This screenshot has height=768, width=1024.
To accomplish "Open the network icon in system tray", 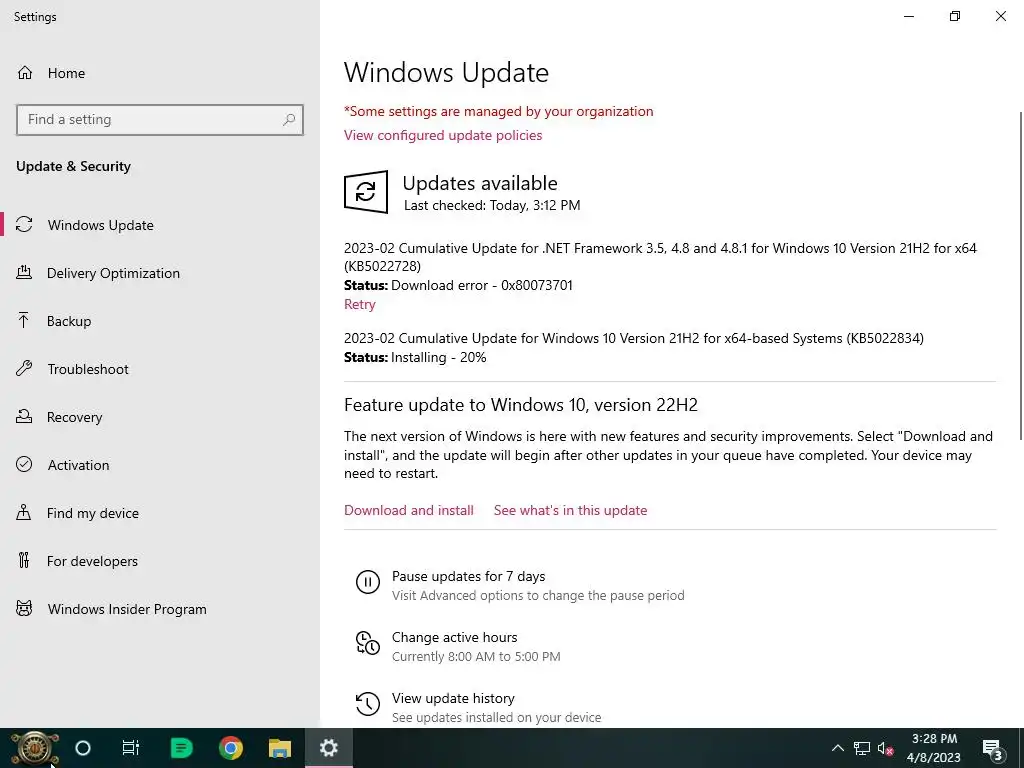I will 862,748.
